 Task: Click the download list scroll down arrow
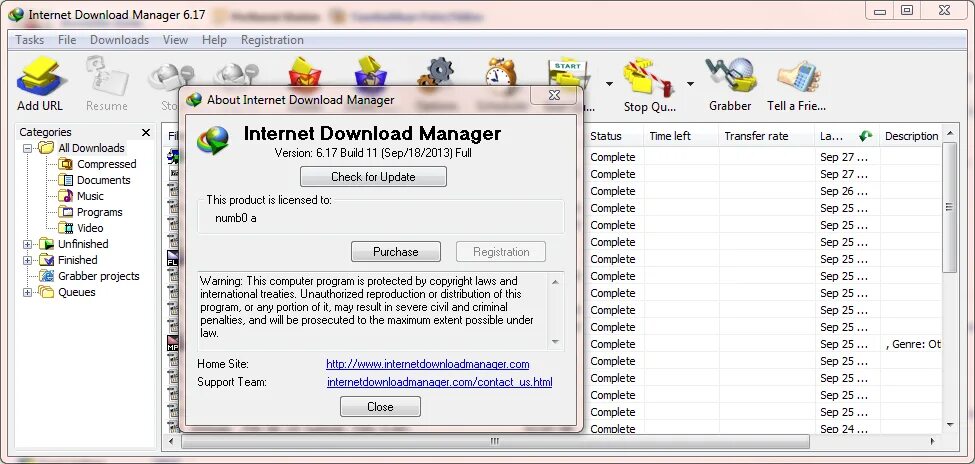[x=950, y=425]
